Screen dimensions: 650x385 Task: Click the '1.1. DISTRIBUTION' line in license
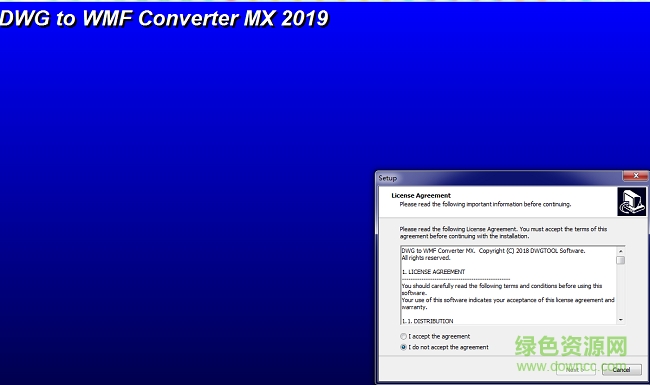427,321
